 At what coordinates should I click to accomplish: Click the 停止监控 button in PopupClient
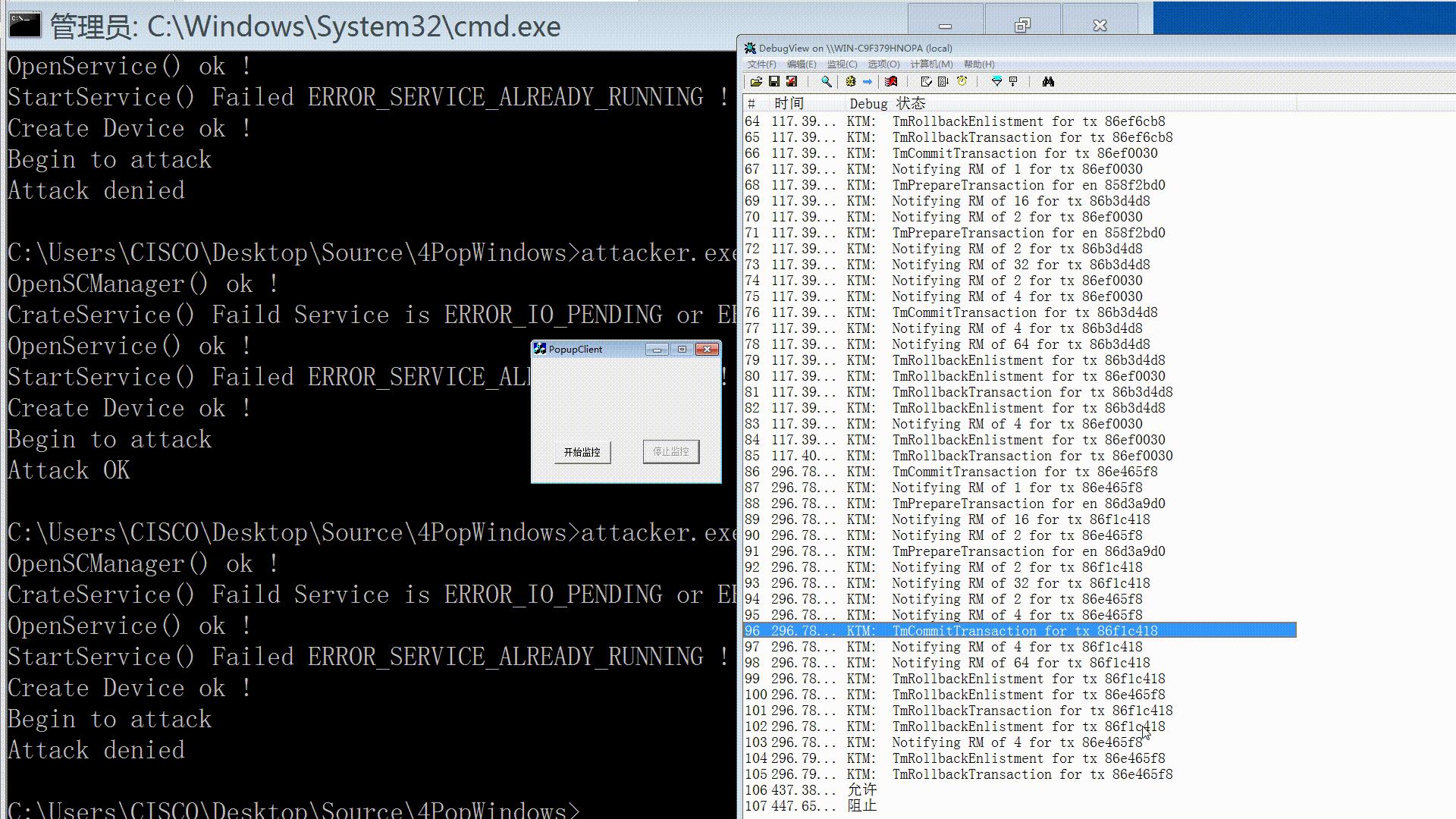(670, 452)
